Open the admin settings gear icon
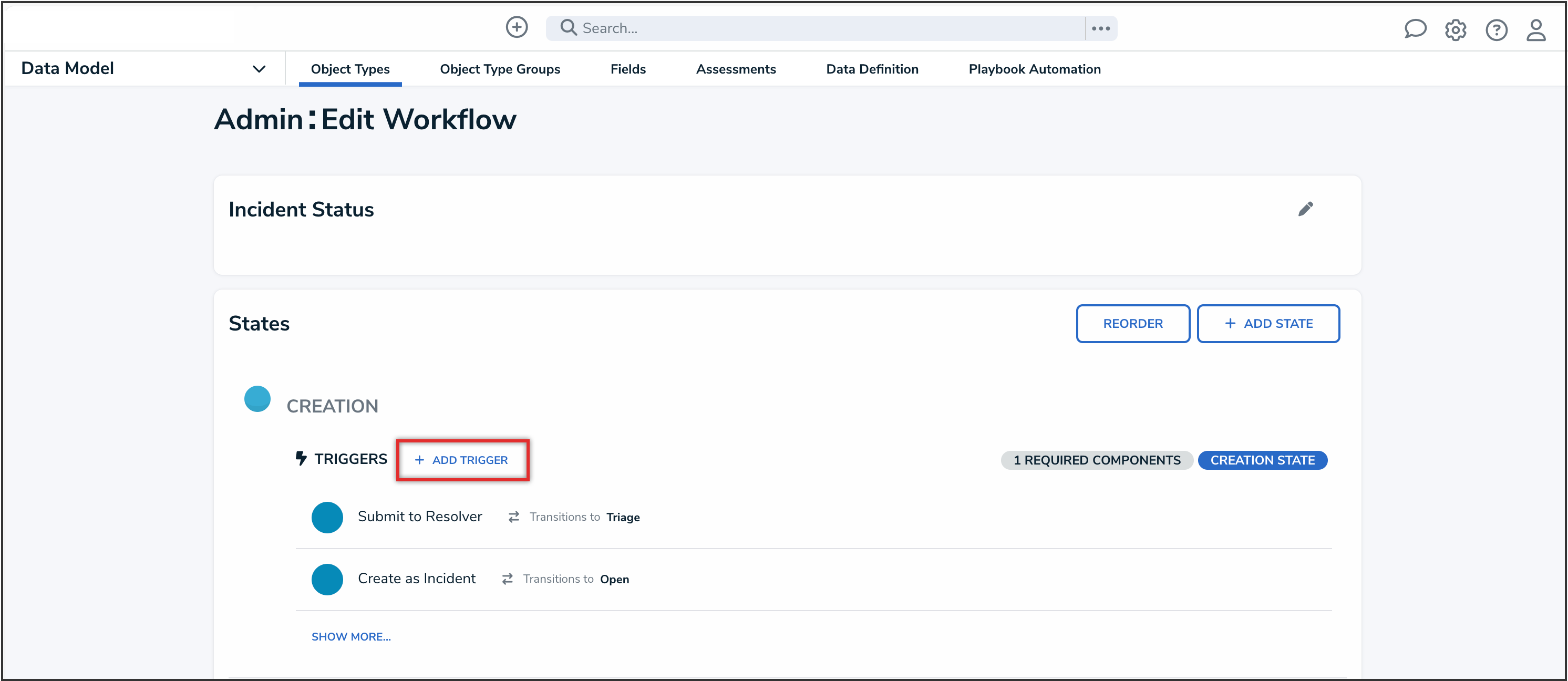 point(1456,30)
